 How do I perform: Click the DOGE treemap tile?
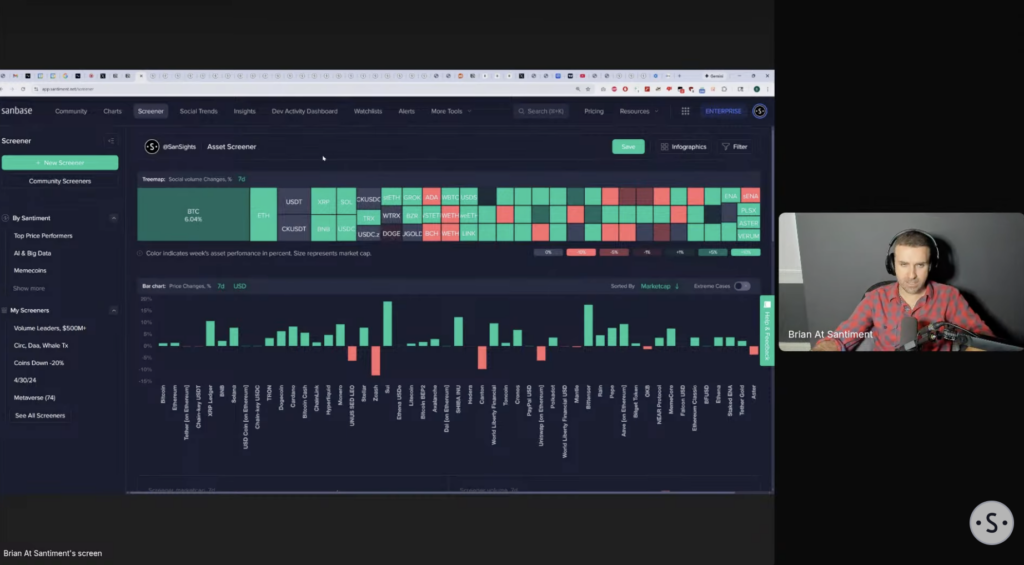click(391, 233)
